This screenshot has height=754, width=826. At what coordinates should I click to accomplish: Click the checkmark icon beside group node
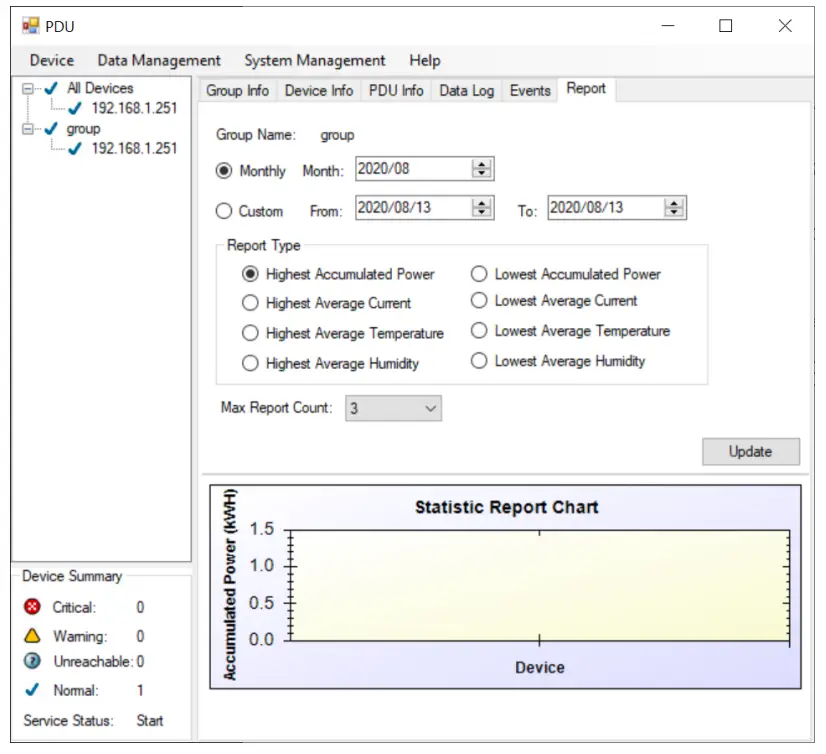point(51,128)
